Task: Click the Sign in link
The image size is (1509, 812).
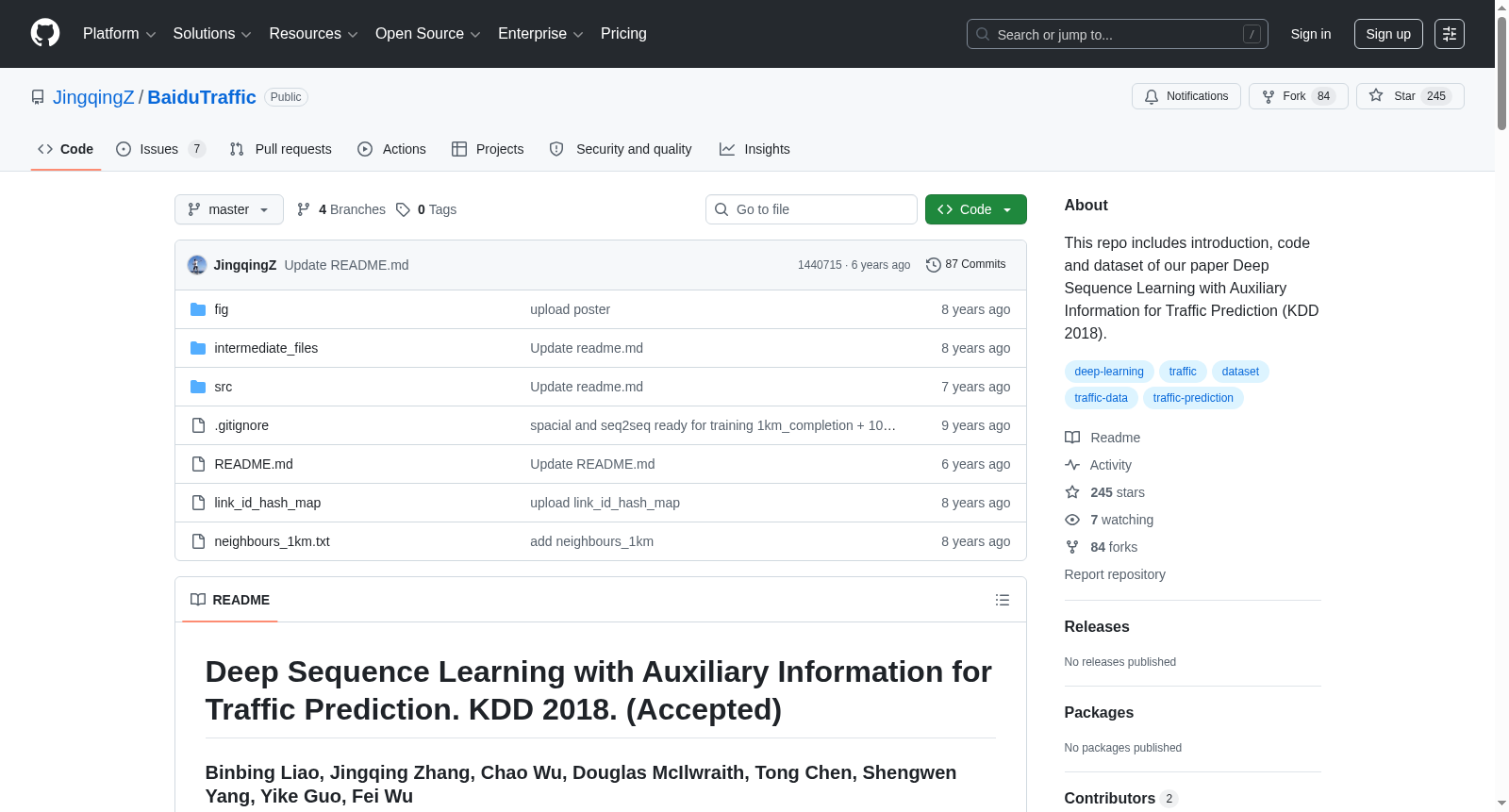Action: 1311,34
